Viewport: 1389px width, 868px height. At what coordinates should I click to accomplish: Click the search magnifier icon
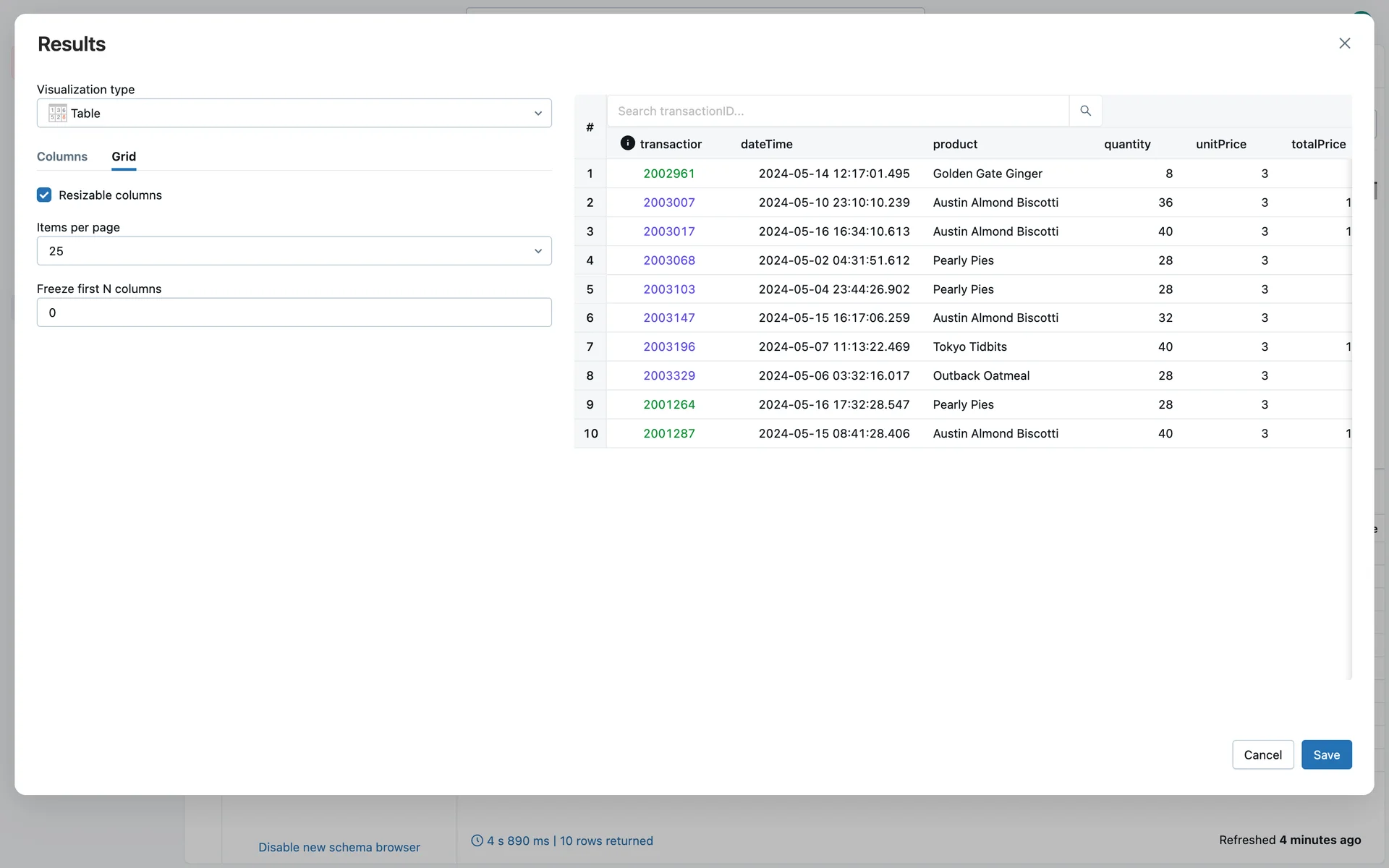1085,111
